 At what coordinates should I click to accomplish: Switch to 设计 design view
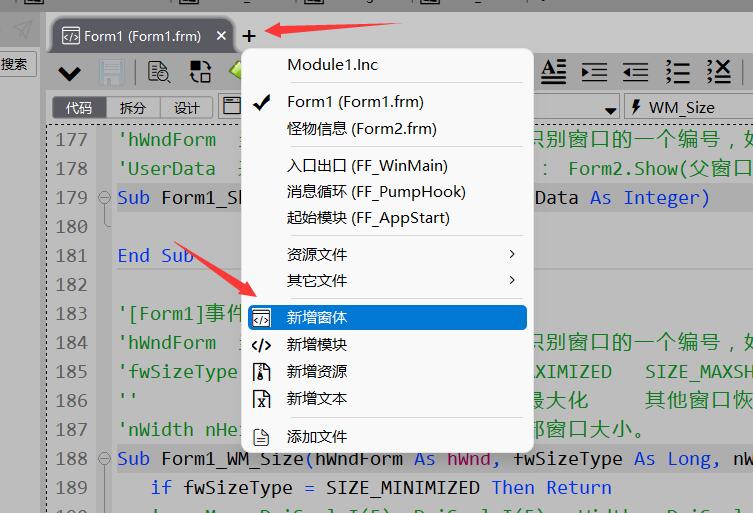pos(186,108)
